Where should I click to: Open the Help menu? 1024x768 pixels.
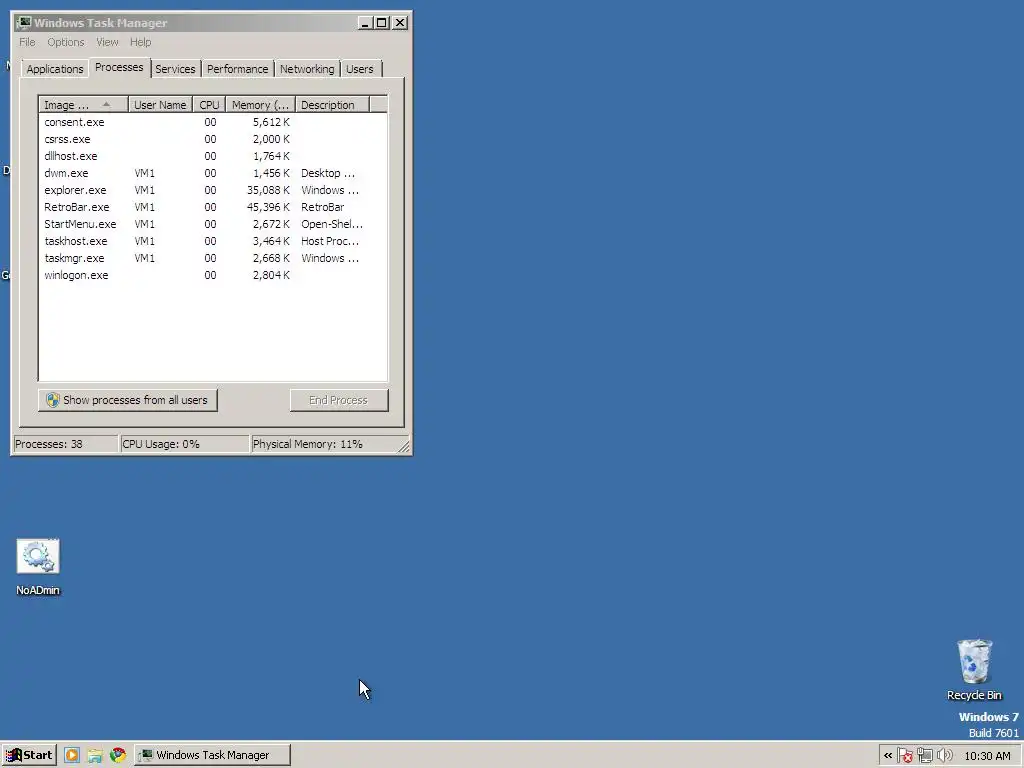pyautogui.click(x=140, y=42)
